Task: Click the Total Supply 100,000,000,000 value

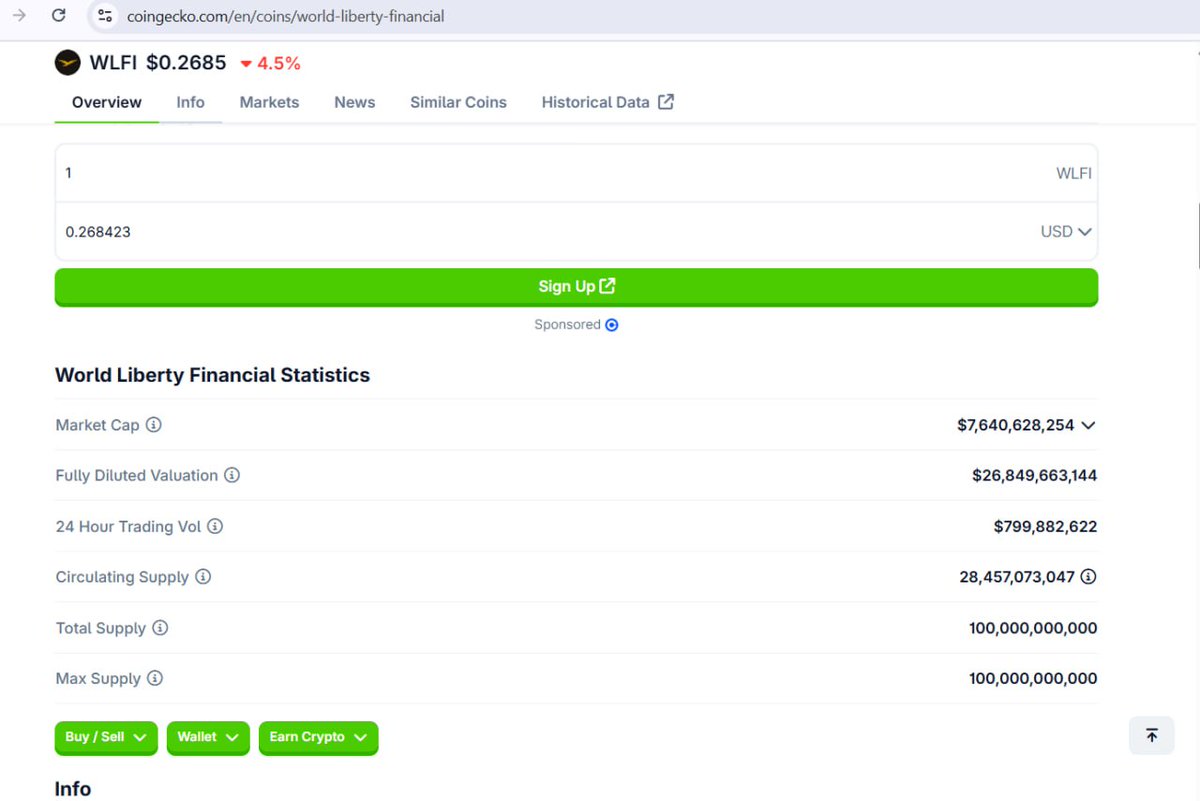Action: coord(1033,628)
